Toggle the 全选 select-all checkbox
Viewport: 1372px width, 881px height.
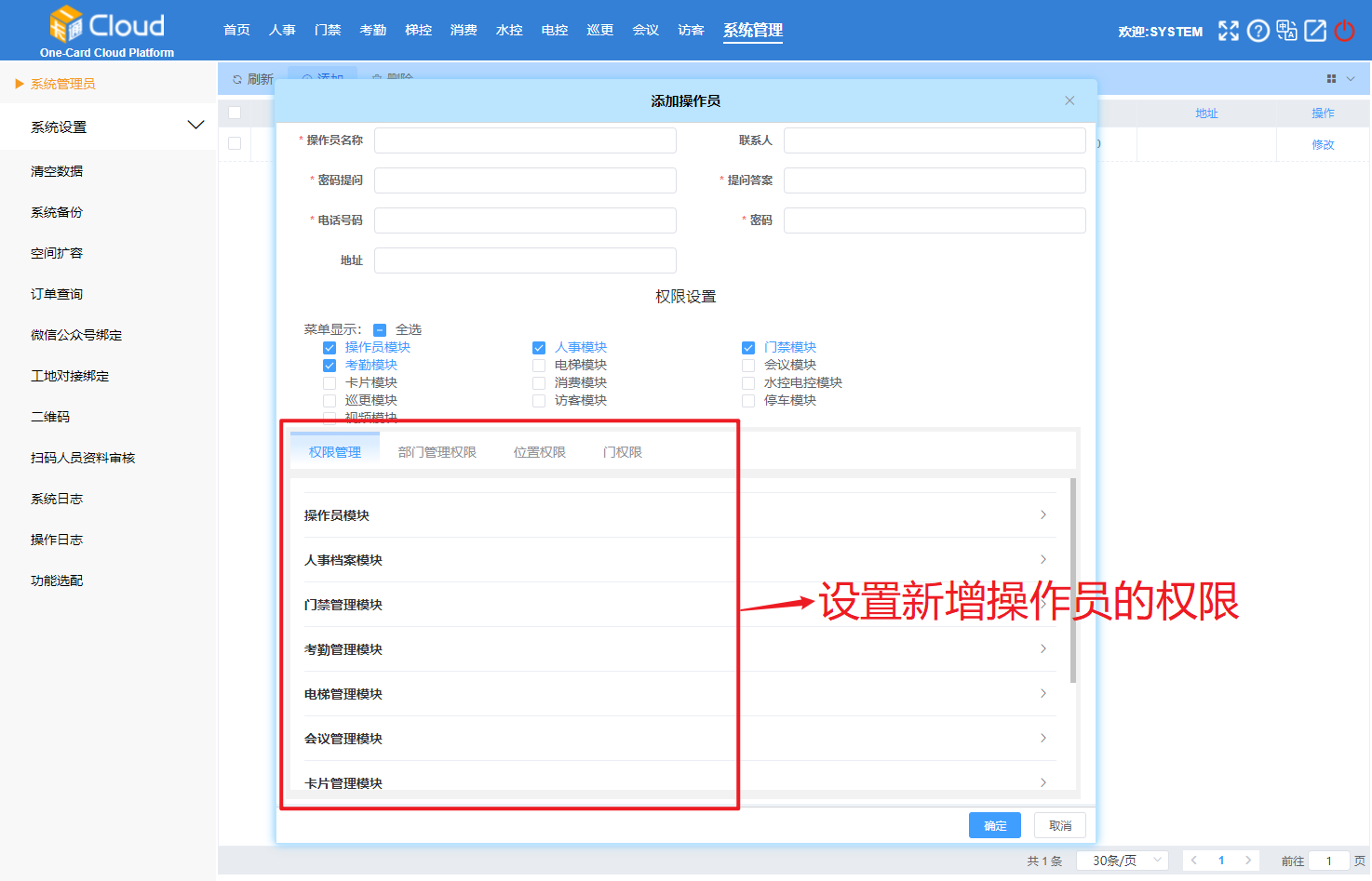pos(380,330)
